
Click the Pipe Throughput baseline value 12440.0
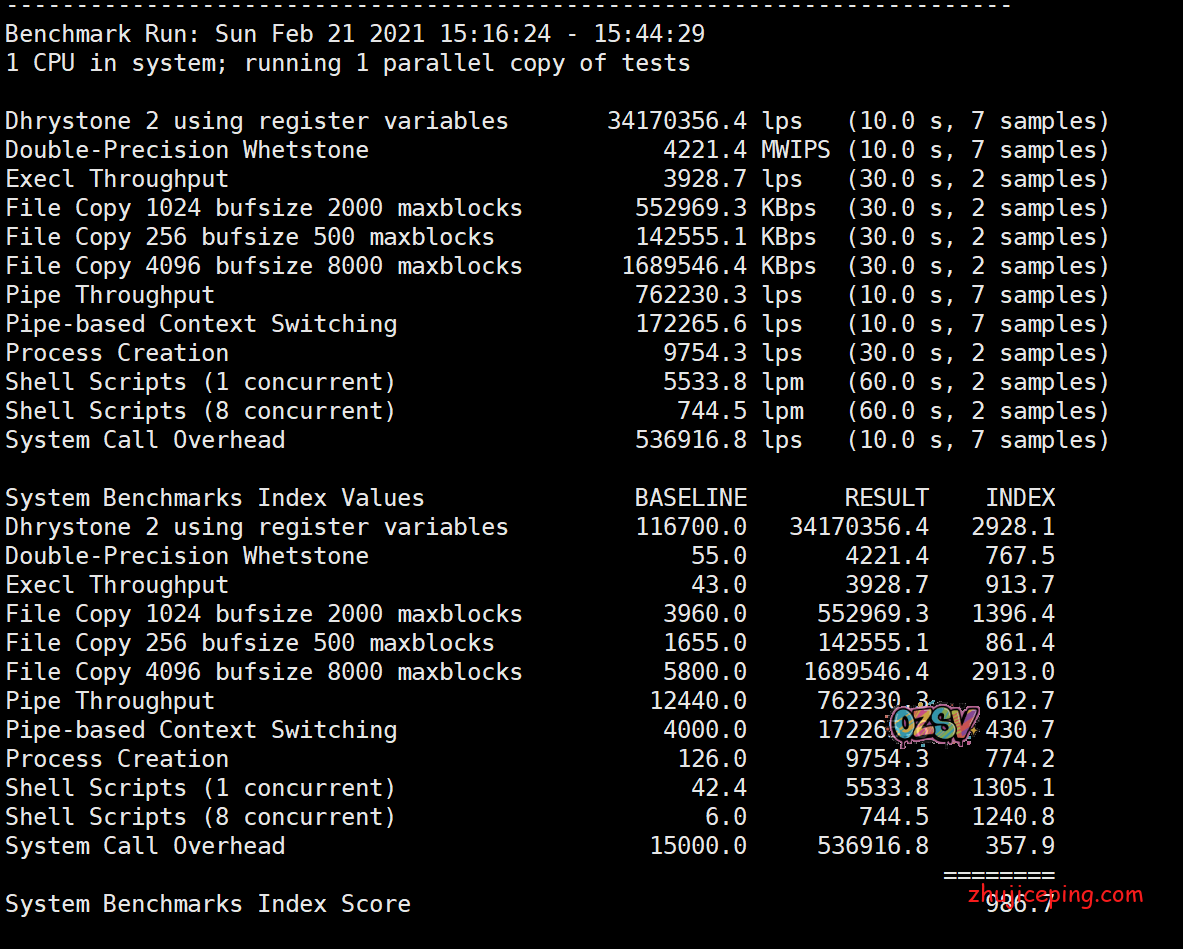coord(697,701)
